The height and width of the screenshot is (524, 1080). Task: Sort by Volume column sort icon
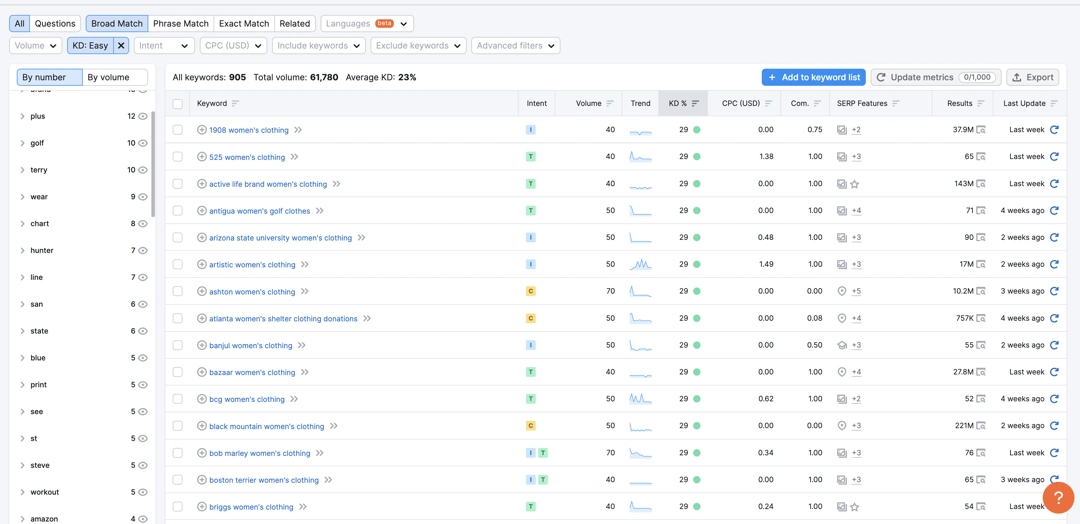tap(610, 103)
